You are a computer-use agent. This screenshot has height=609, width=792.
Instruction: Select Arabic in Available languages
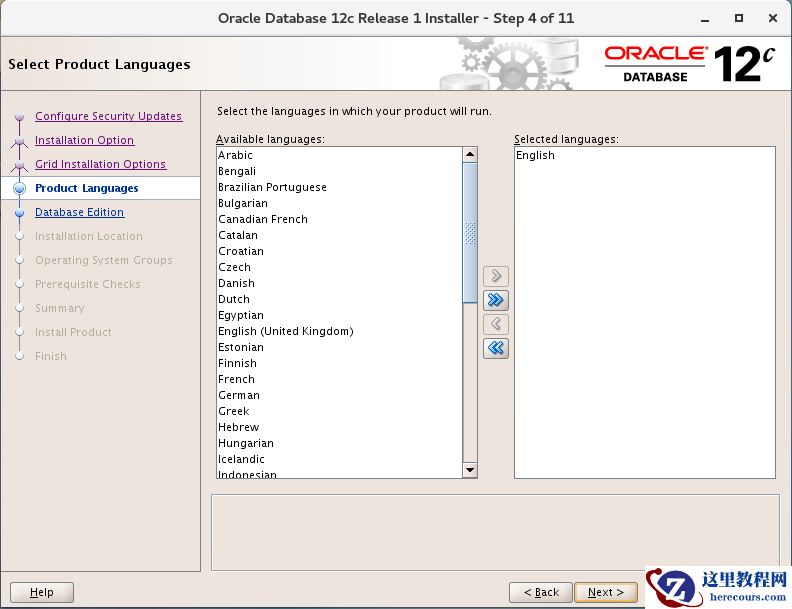339,155
